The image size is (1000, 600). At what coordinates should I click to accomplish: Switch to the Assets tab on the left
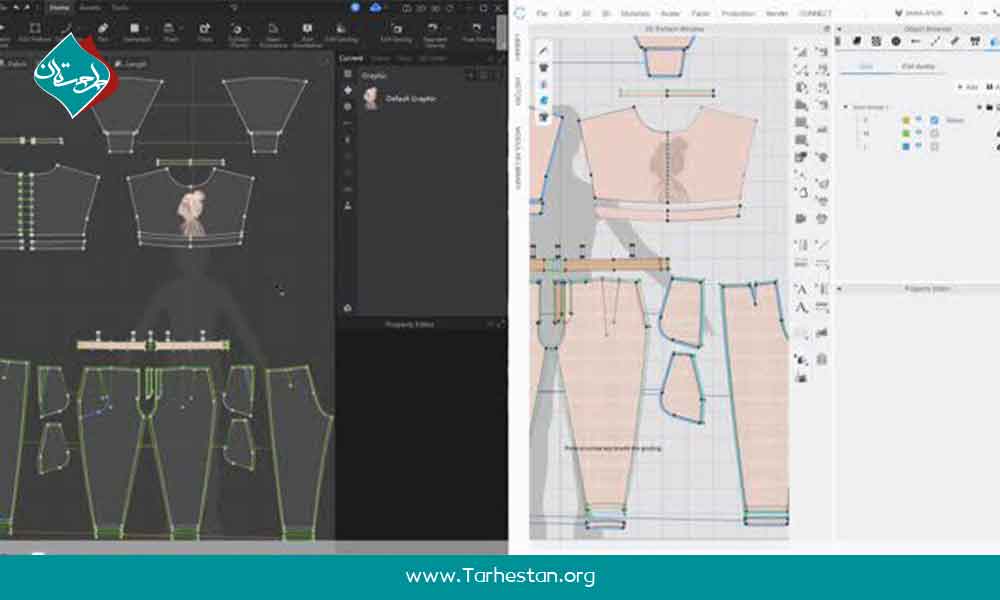(87, 6)
